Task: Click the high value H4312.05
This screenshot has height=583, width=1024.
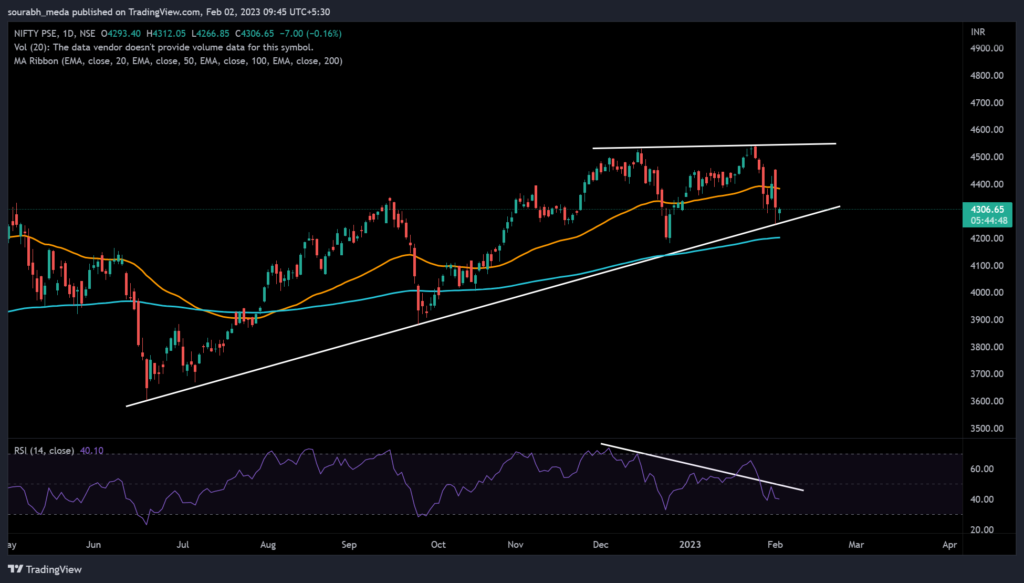Action: pyautogui.click(x=166, y=33)
